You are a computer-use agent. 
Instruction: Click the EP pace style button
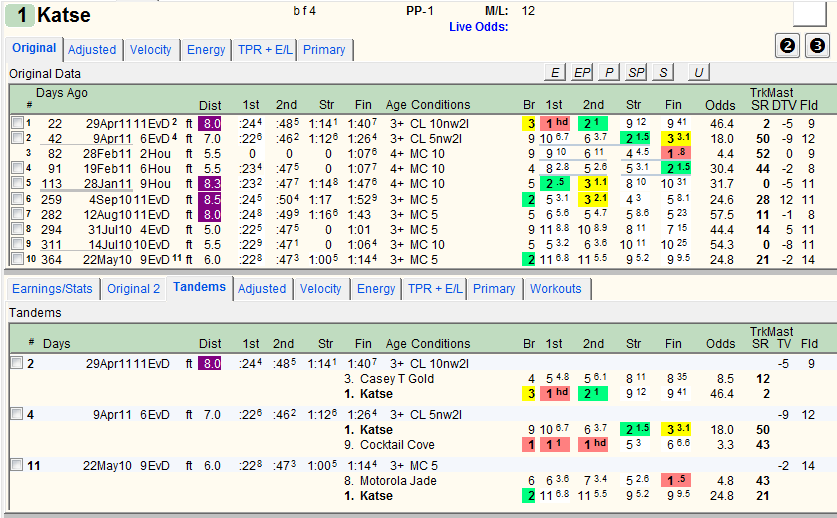pos(582,72)
